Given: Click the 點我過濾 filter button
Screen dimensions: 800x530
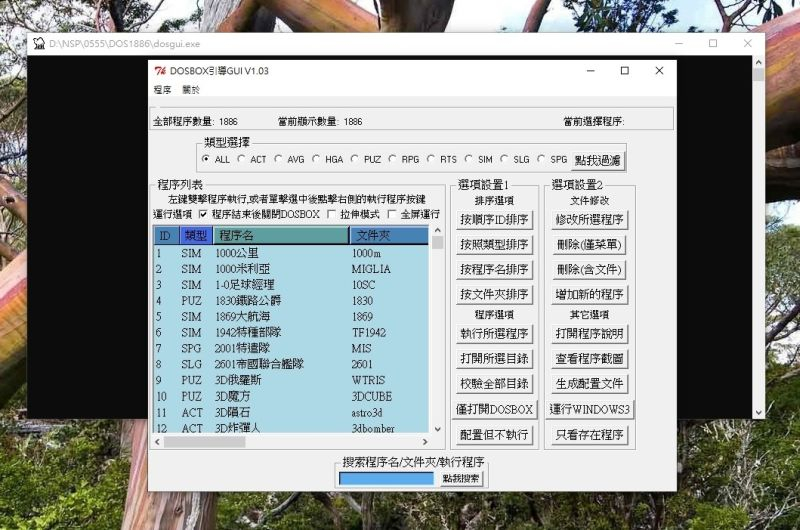Looking at the screenshot, I should [x=597, y=160].
